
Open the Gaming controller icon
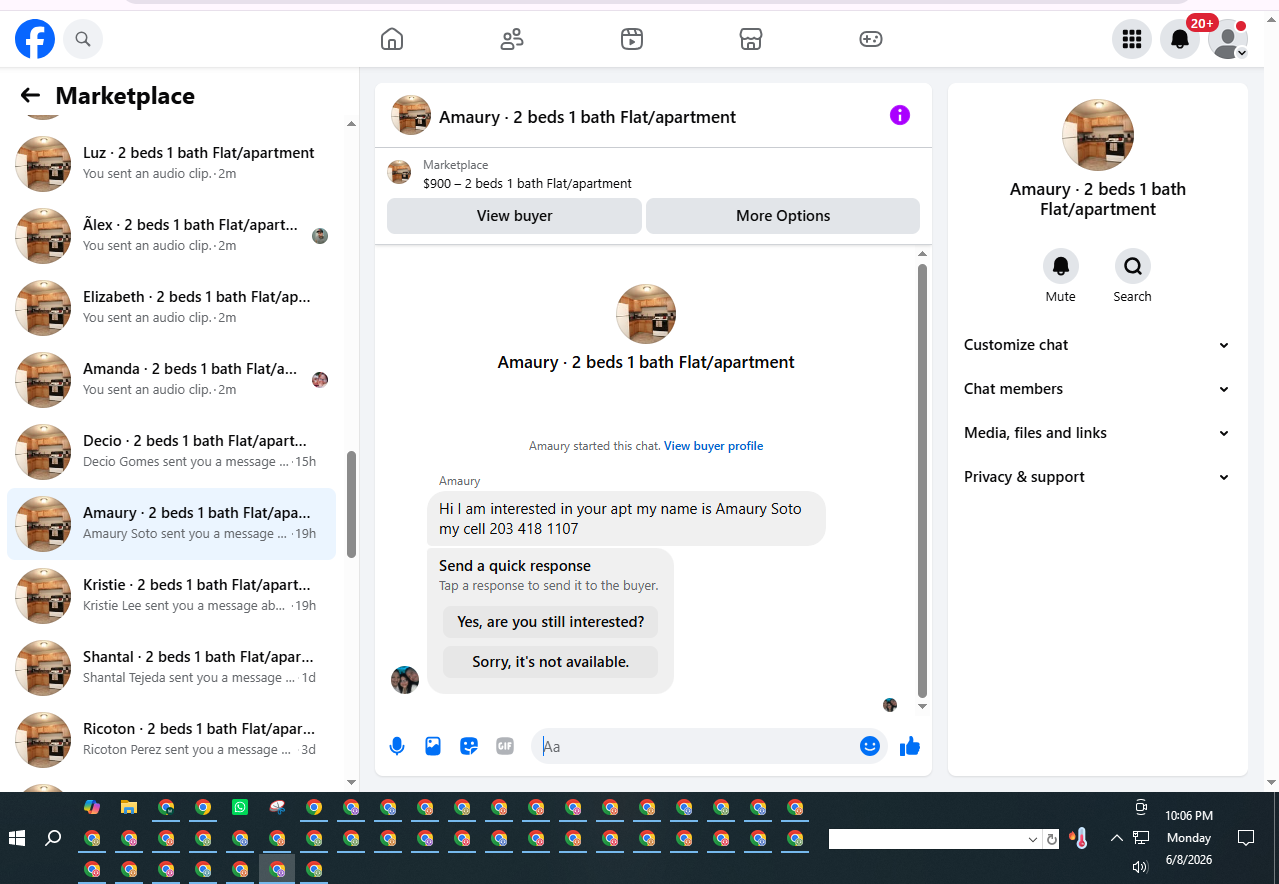(871, 39)
